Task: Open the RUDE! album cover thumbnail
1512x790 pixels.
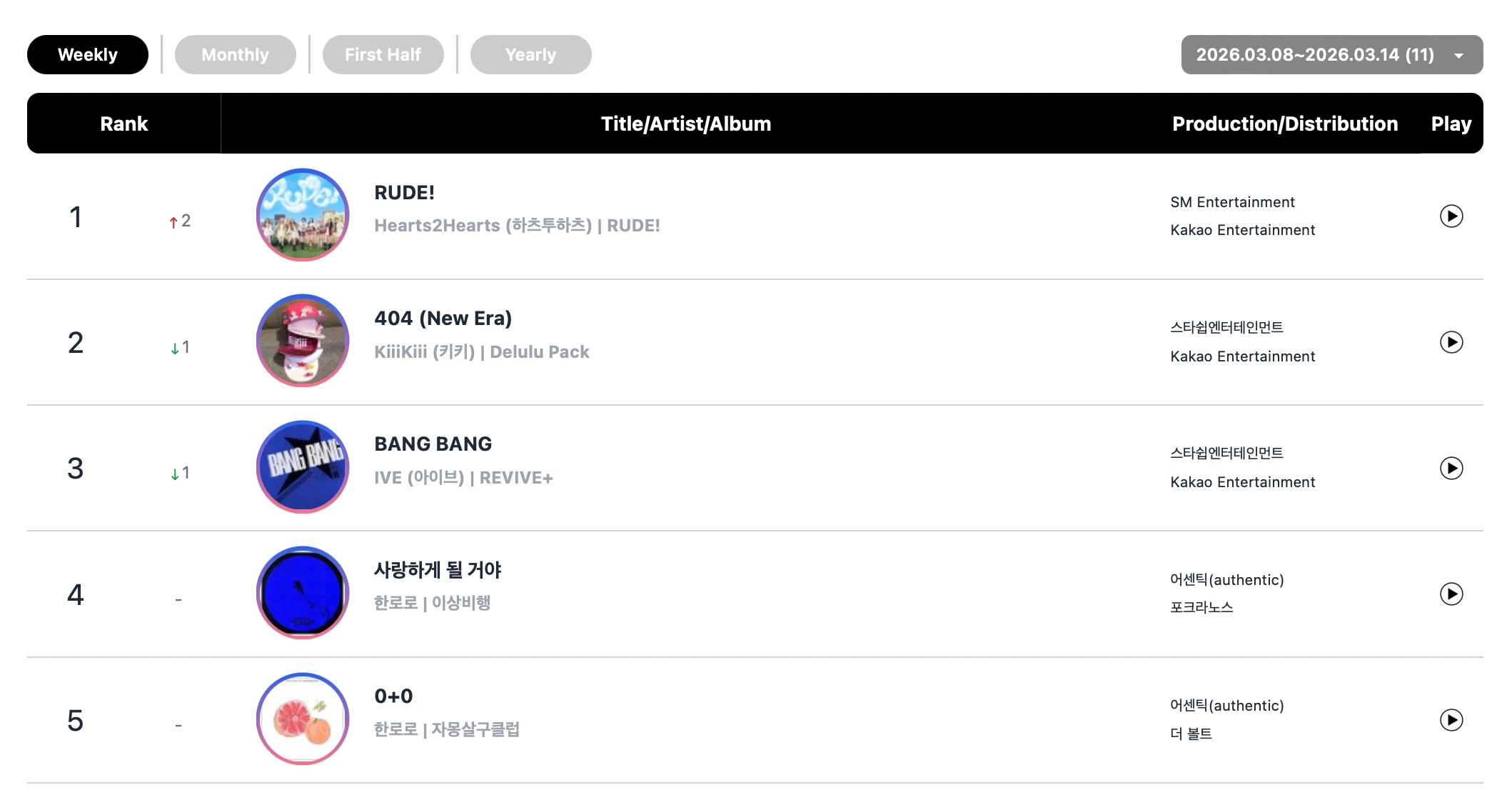Action: pyautogui.click(x=303, y=215)
